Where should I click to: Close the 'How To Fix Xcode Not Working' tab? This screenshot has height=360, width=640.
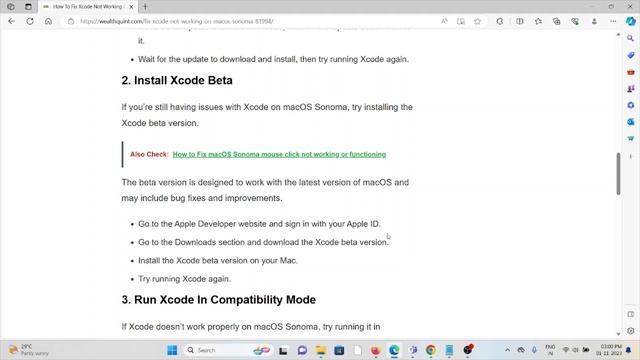[x=131, y=7]
